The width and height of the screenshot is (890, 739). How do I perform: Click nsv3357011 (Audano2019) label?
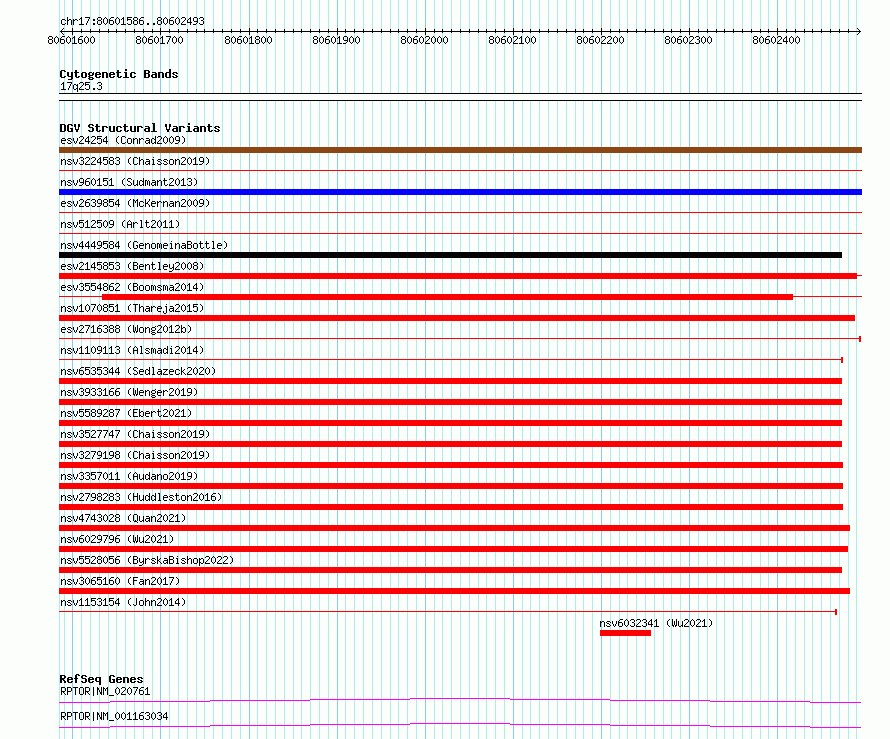(129, 476)
